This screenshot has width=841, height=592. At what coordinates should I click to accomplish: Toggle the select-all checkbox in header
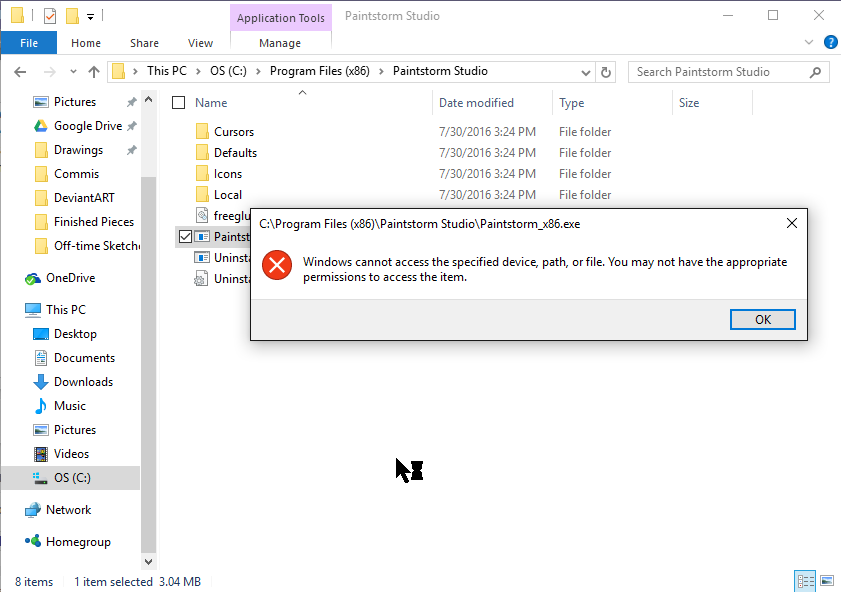click(x=179, y=102)
